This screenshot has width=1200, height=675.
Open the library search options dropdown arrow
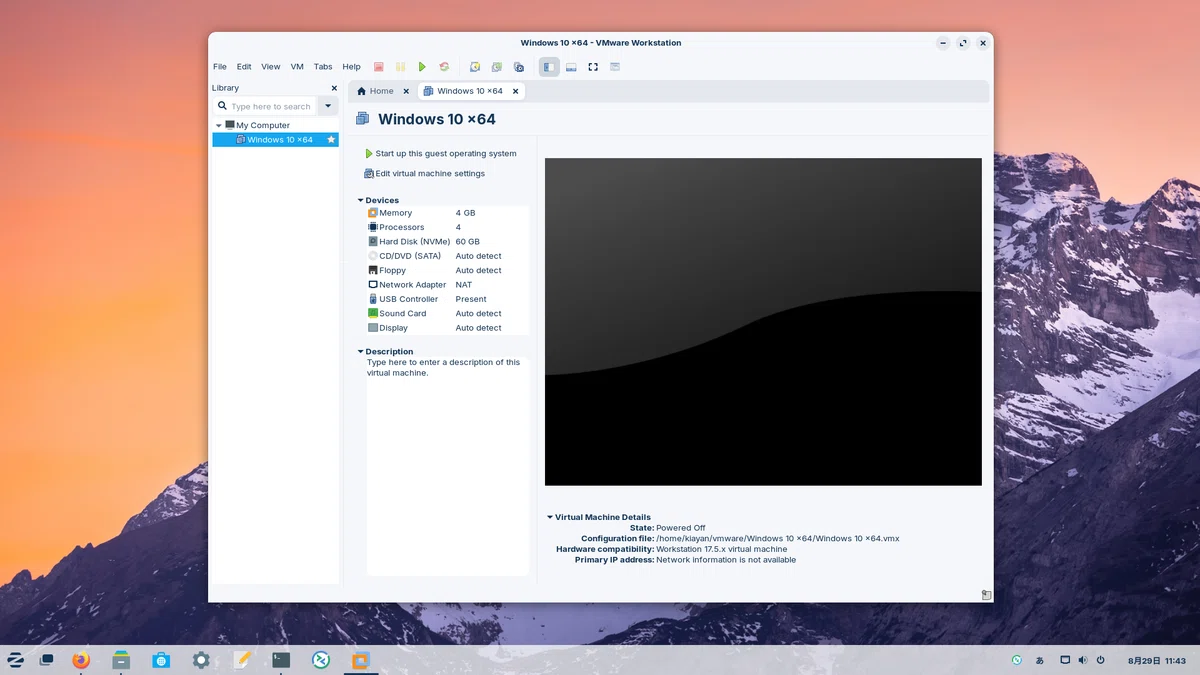328,106
